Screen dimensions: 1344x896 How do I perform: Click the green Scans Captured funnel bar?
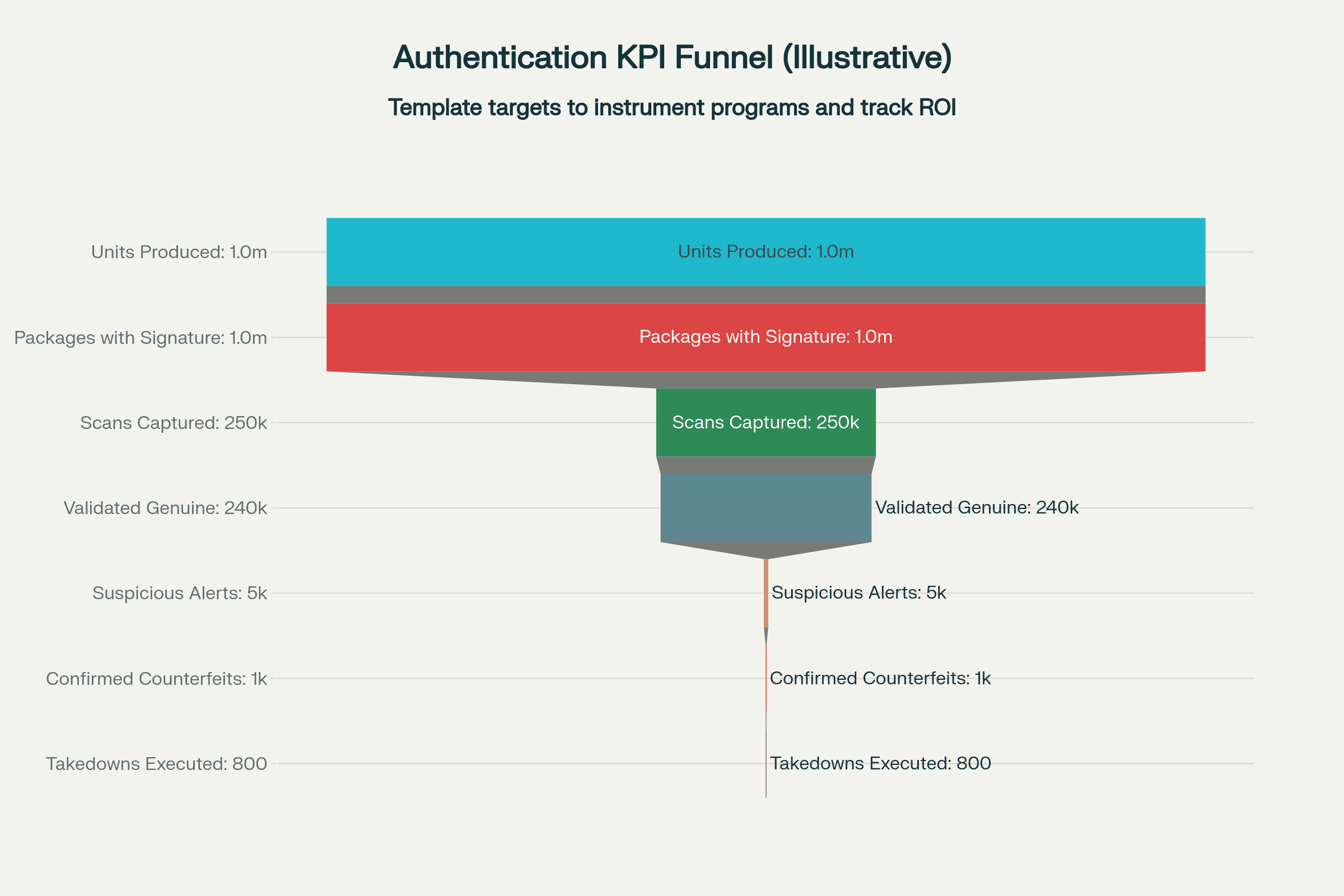[766, 422]
